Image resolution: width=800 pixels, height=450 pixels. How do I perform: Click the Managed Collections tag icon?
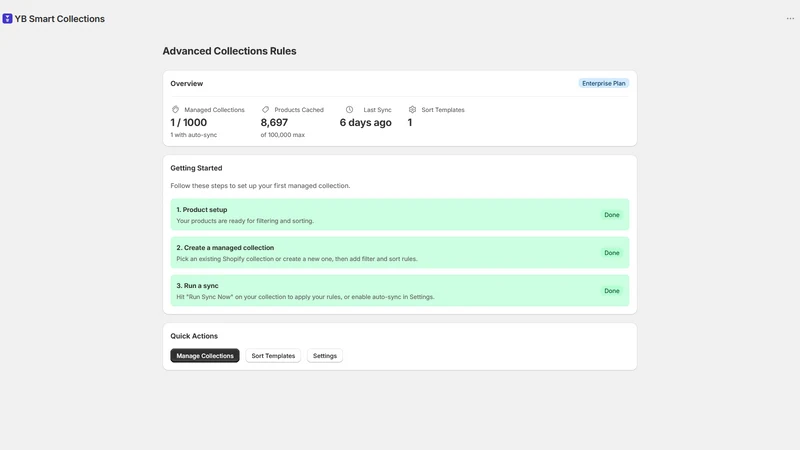[176, 110]
